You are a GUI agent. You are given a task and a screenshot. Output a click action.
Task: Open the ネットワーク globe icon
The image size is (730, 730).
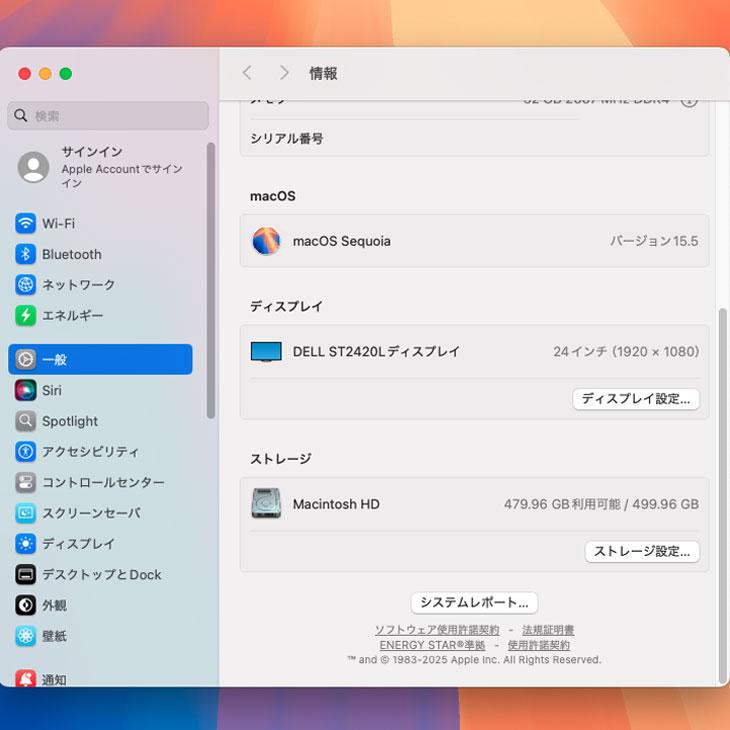(26, 285)
